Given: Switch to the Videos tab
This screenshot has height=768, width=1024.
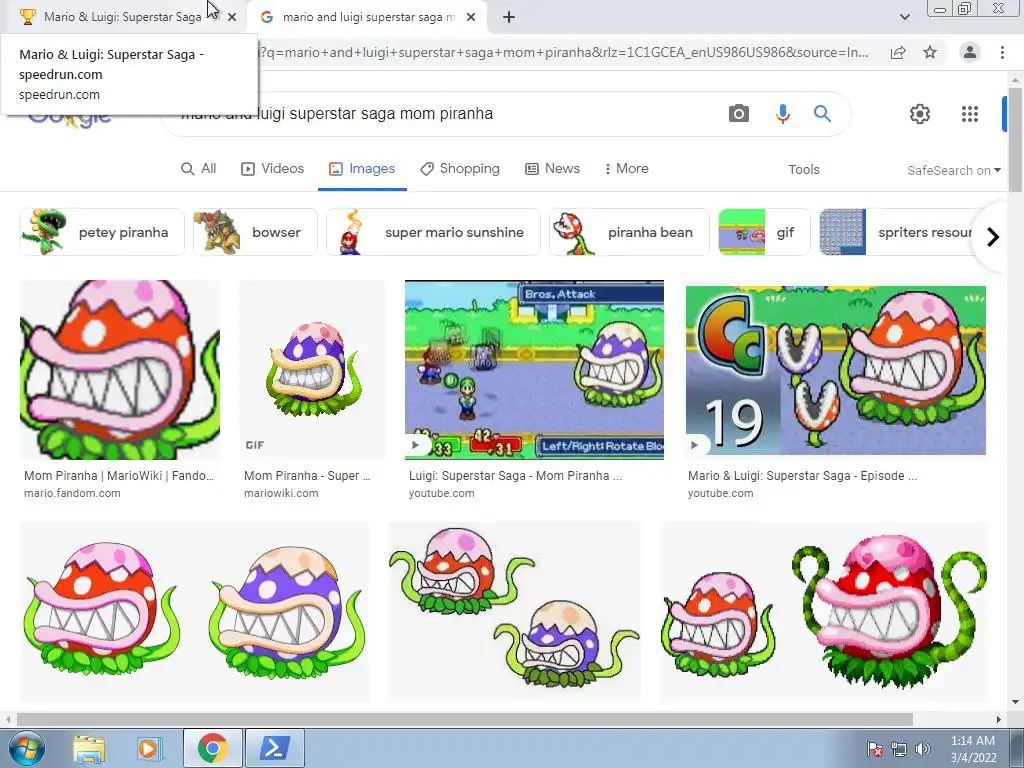Looking at the screenshot, I should pos(272,168).
